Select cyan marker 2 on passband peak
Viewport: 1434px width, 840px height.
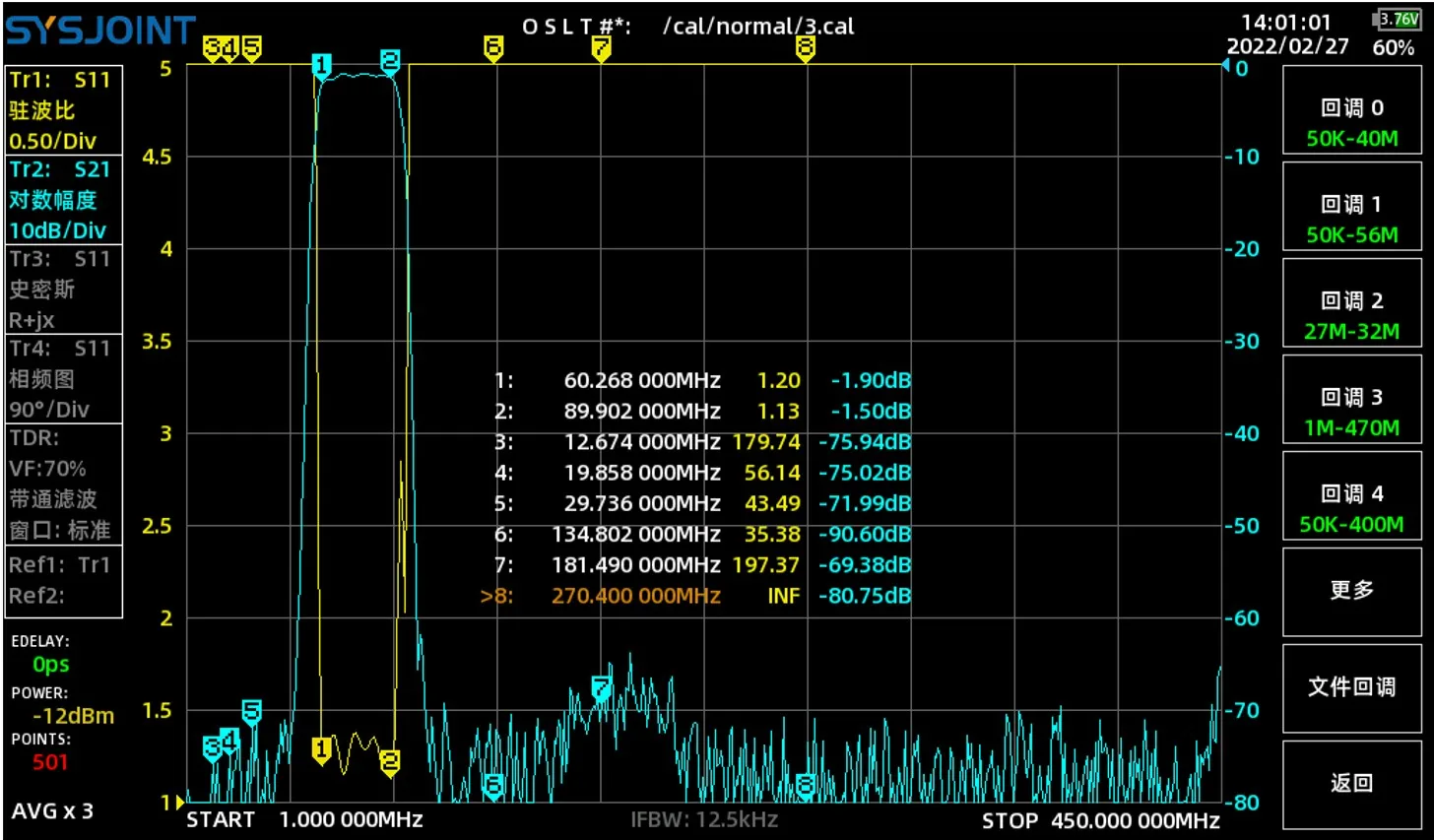(x=390, y=62)
